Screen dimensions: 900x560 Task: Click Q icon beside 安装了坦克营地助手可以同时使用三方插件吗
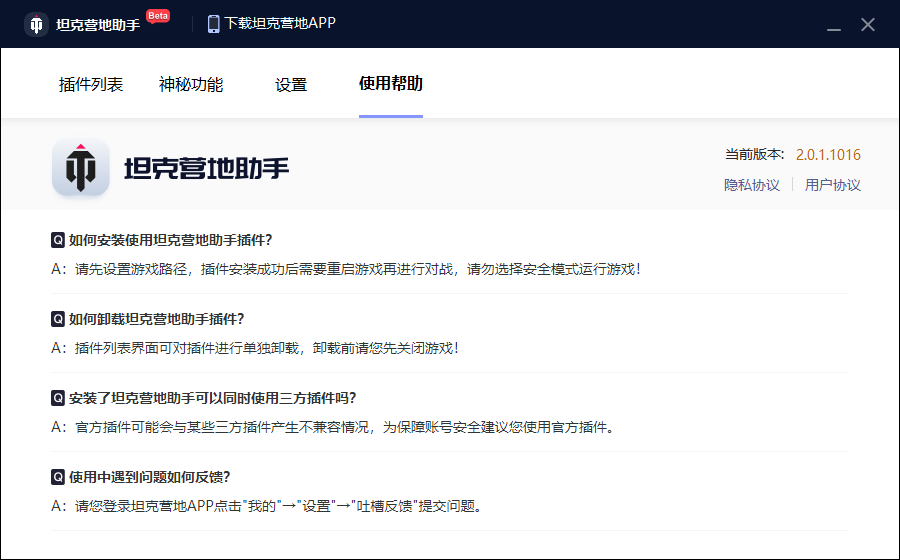58,398
